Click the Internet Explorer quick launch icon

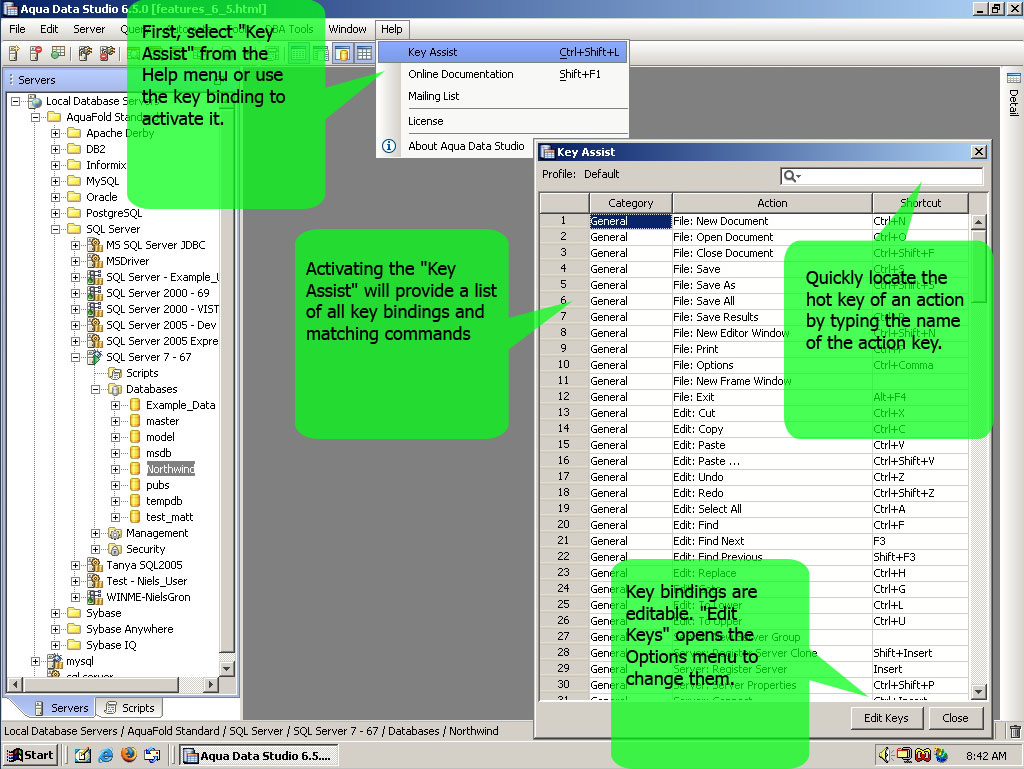[106, 755]
